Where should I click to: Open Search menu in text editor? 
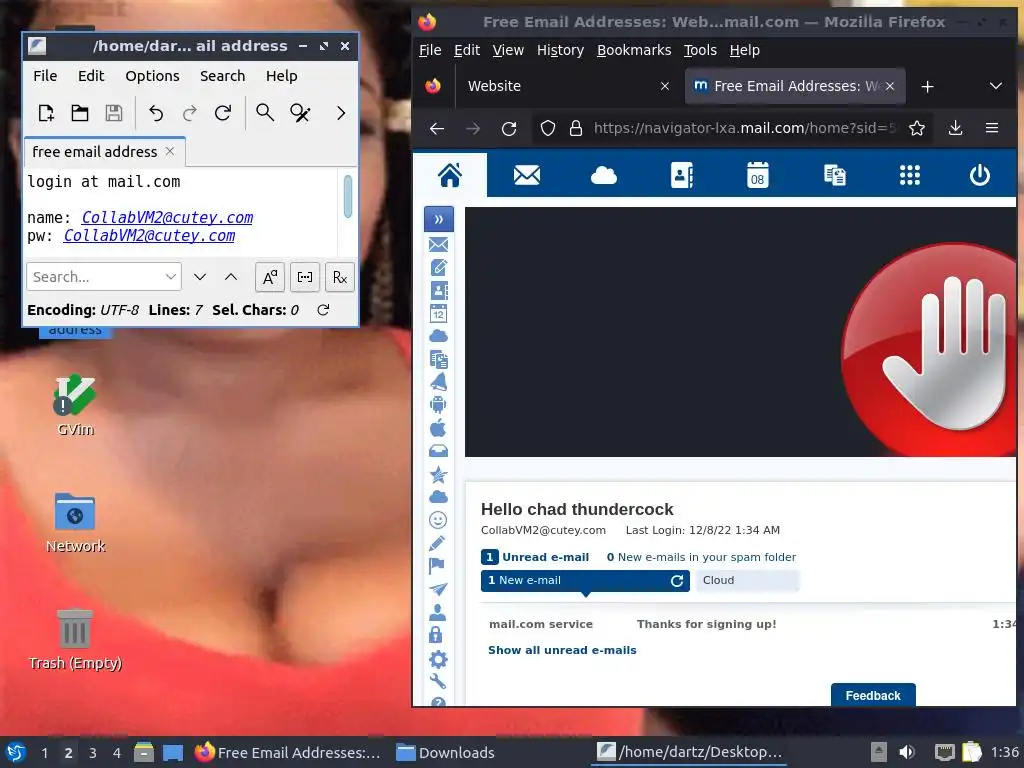point(222,76)
